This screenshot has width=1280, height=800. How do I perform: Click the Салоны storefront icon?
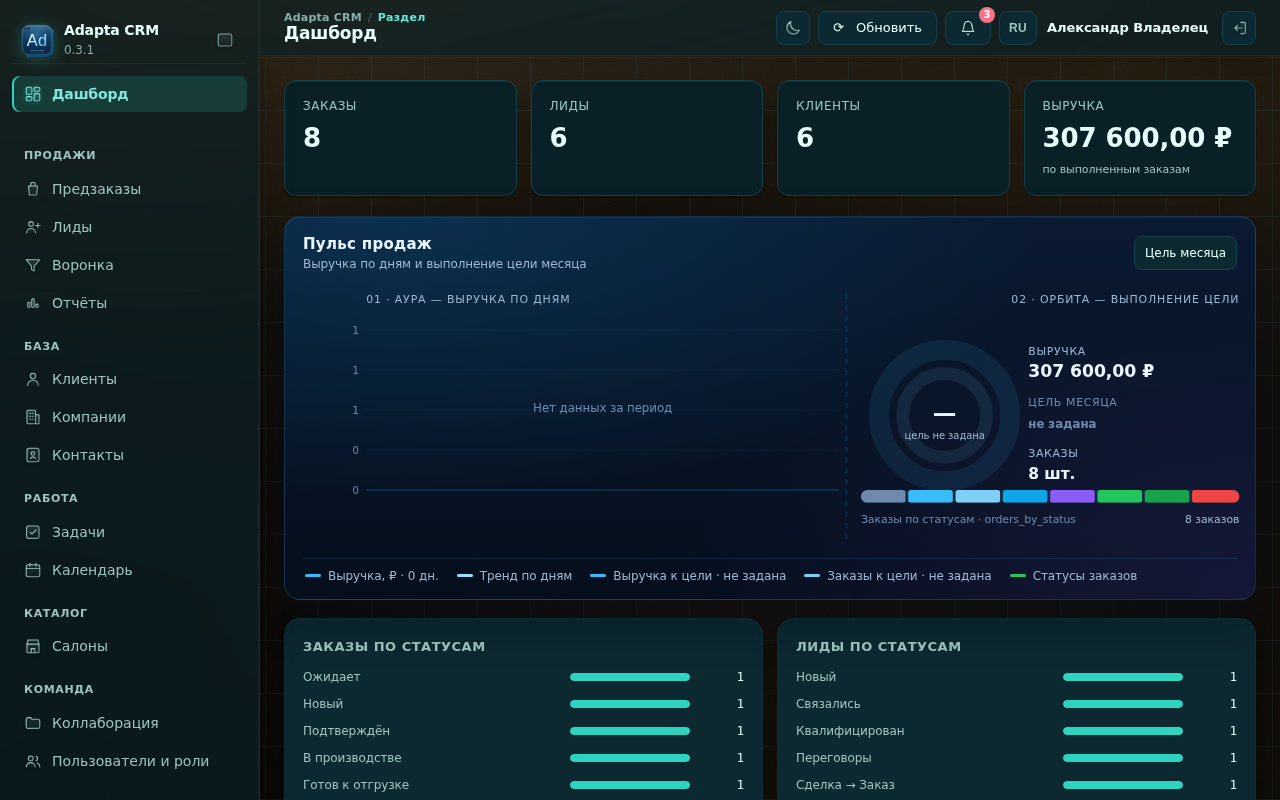(x=33, y=646)
